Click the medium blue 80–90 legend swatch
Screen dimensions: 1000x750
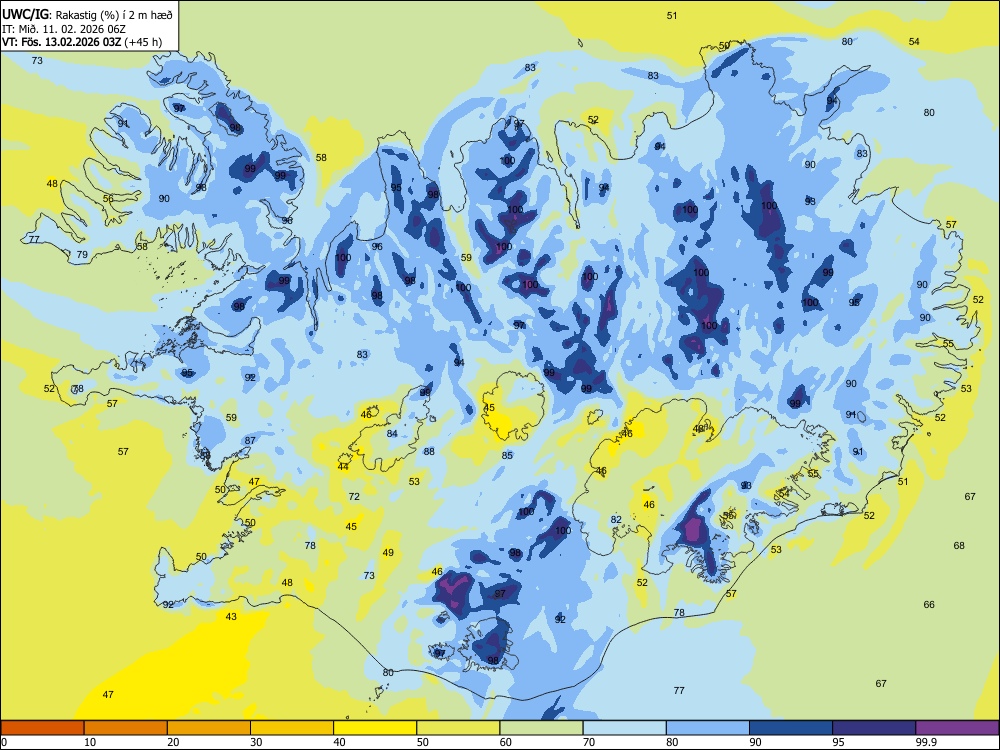707,728
